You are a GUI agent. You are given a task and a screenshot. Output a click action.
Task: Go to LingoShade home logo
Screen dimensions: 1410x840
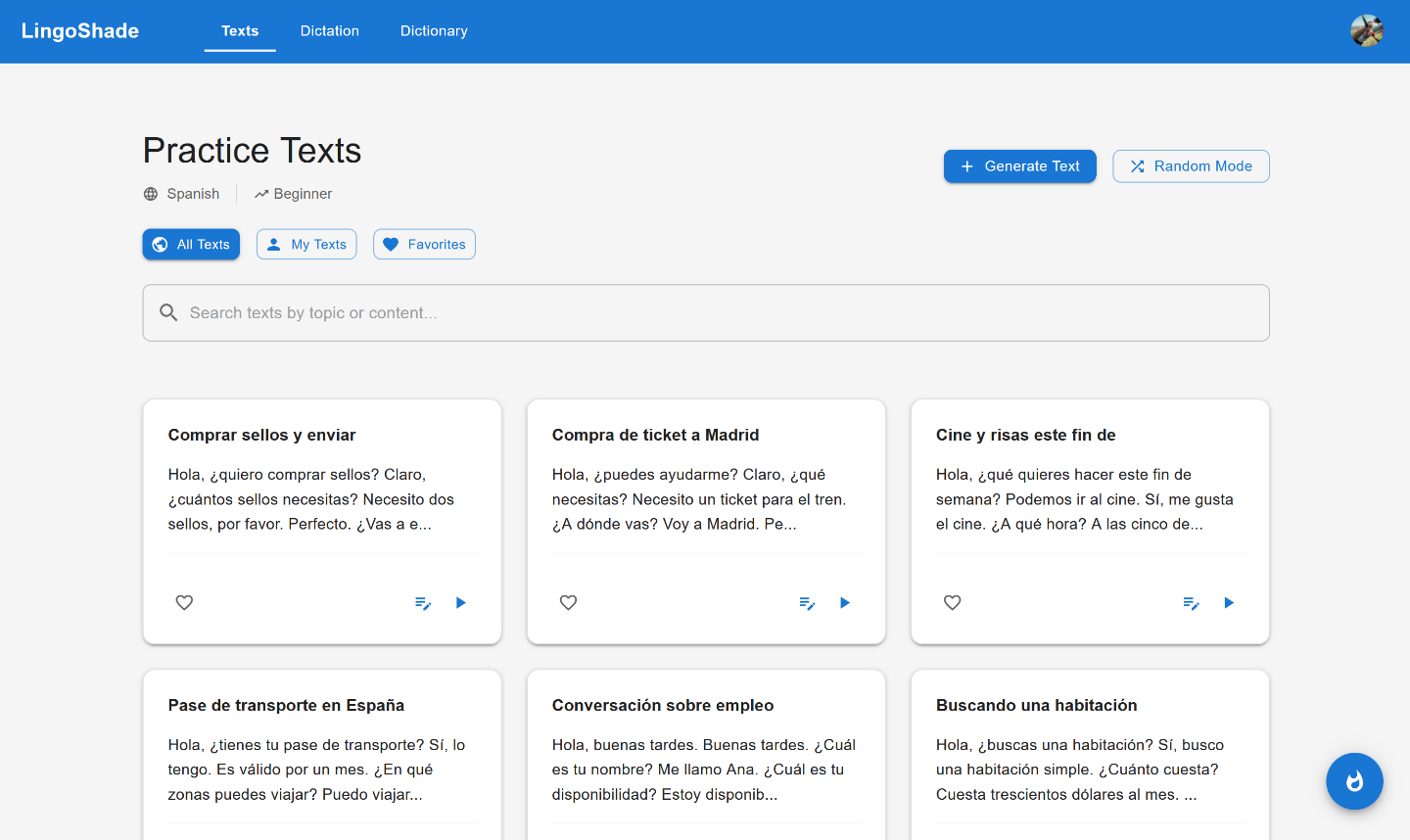[x=80, y=31]
